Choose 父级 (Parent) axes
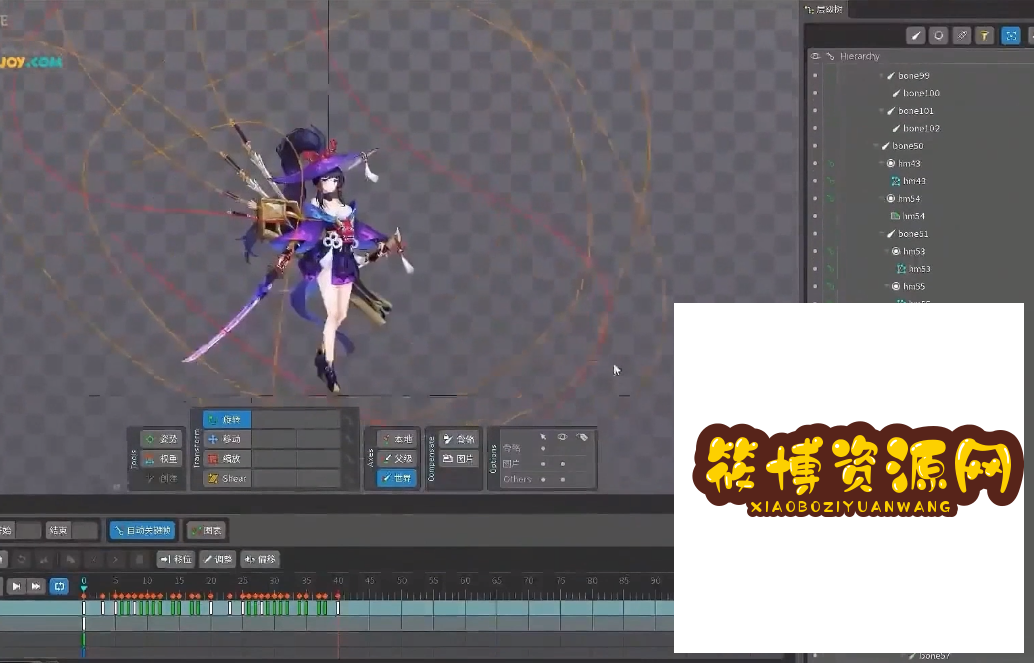The width and height of the screenshot is (1034, 663). [x=397, y=458]
